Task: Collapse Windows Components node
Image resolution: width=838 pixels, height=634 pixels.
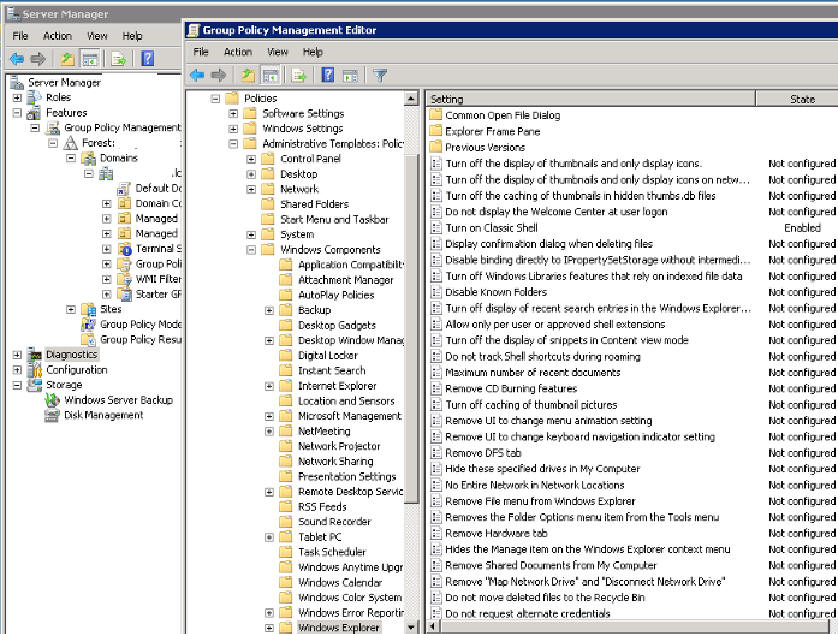Action: tap(251, 250)
